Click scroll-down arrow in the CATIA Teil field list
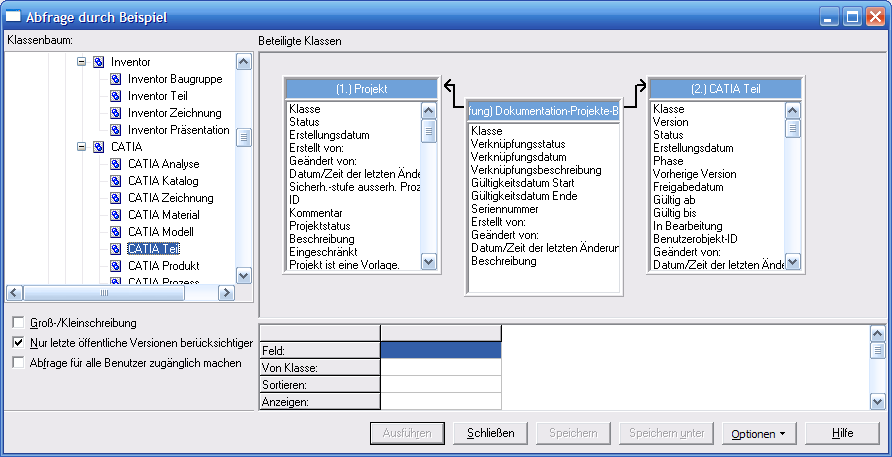This screenshot has width=892, height=457. click(792, 262)
